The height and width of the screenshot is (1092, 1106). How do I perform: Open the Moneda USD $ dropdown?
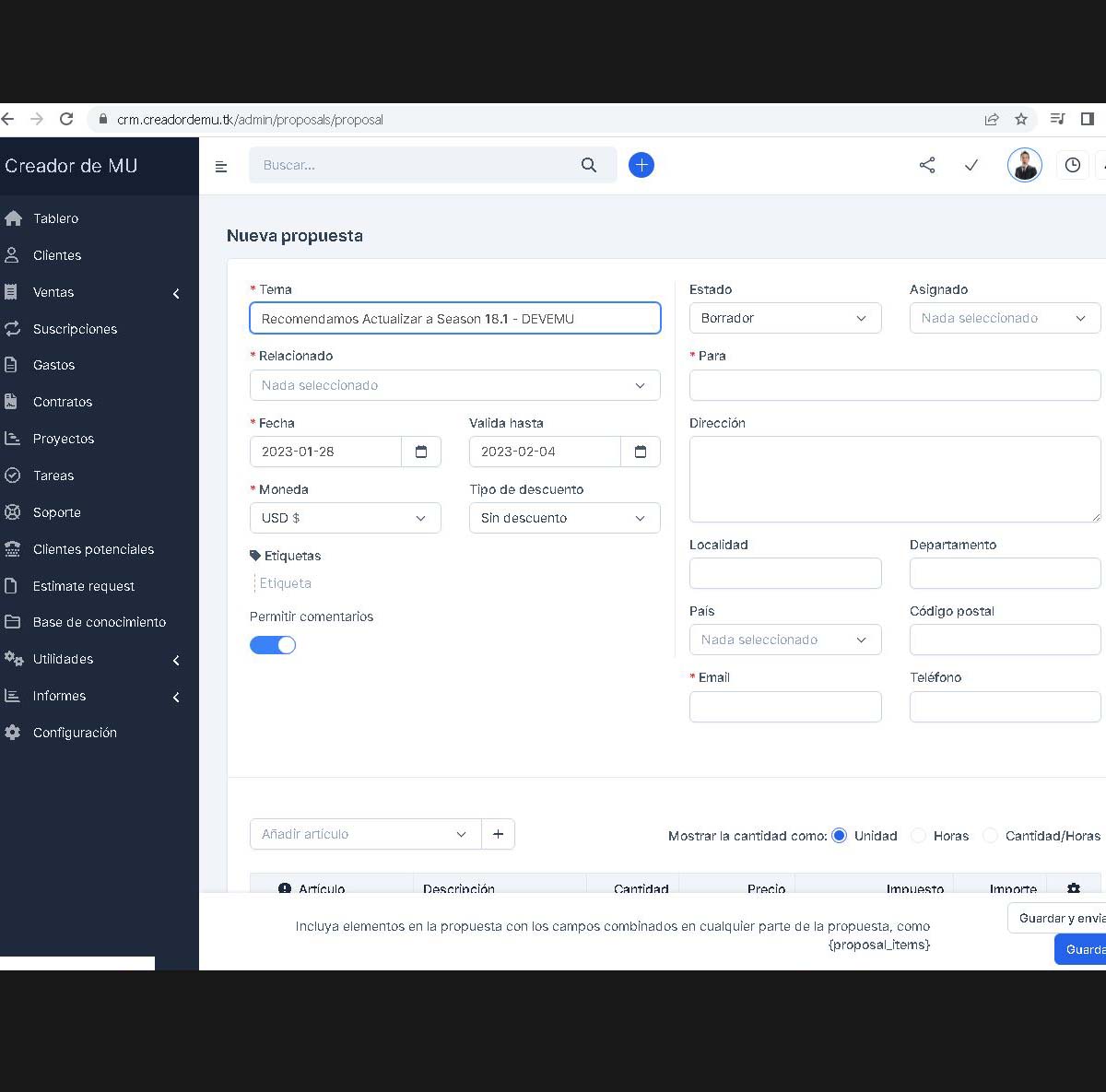coord(346,518)
